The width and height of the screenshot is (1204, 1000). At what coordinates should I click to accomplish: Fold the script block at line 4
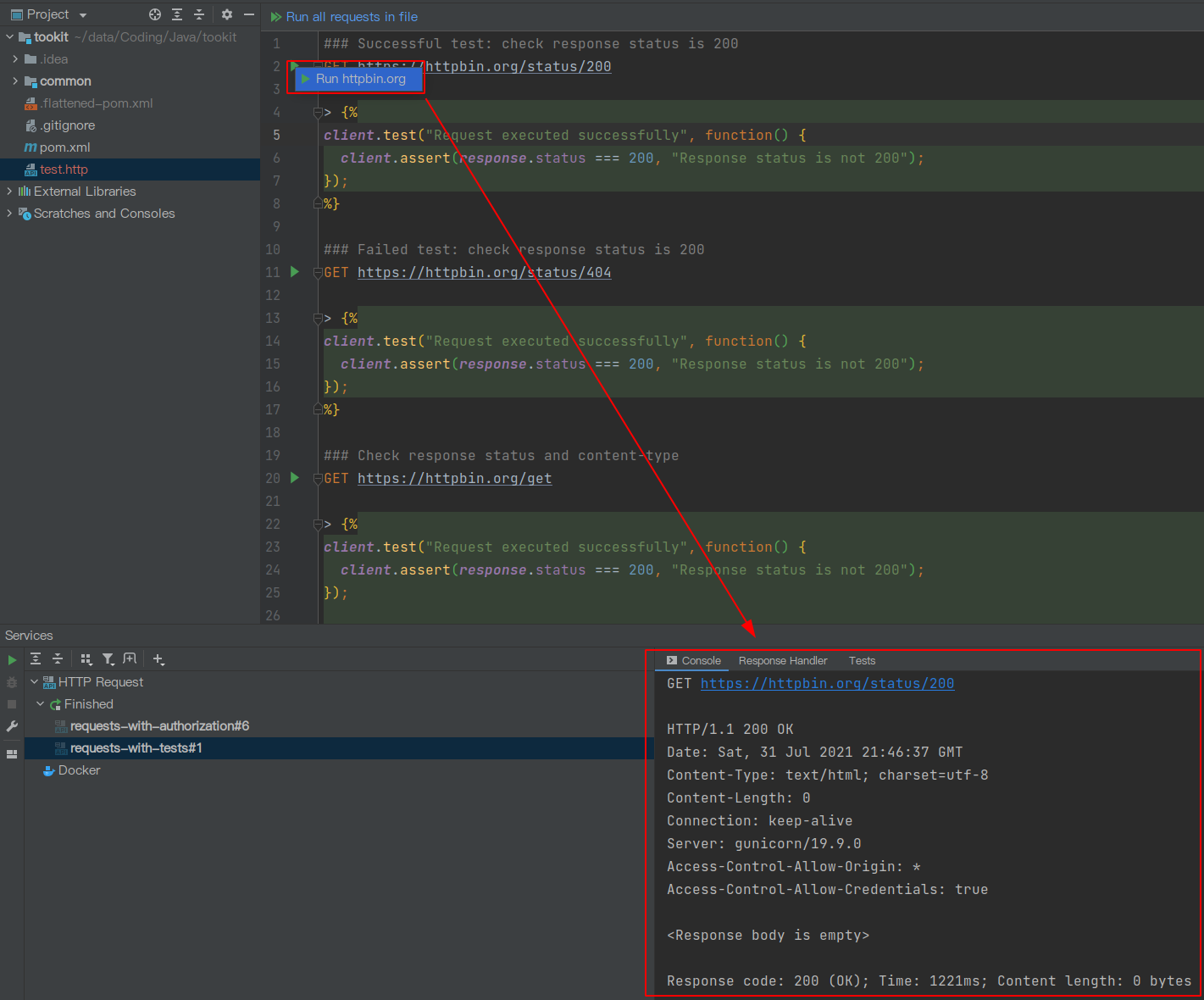[318, 112]
